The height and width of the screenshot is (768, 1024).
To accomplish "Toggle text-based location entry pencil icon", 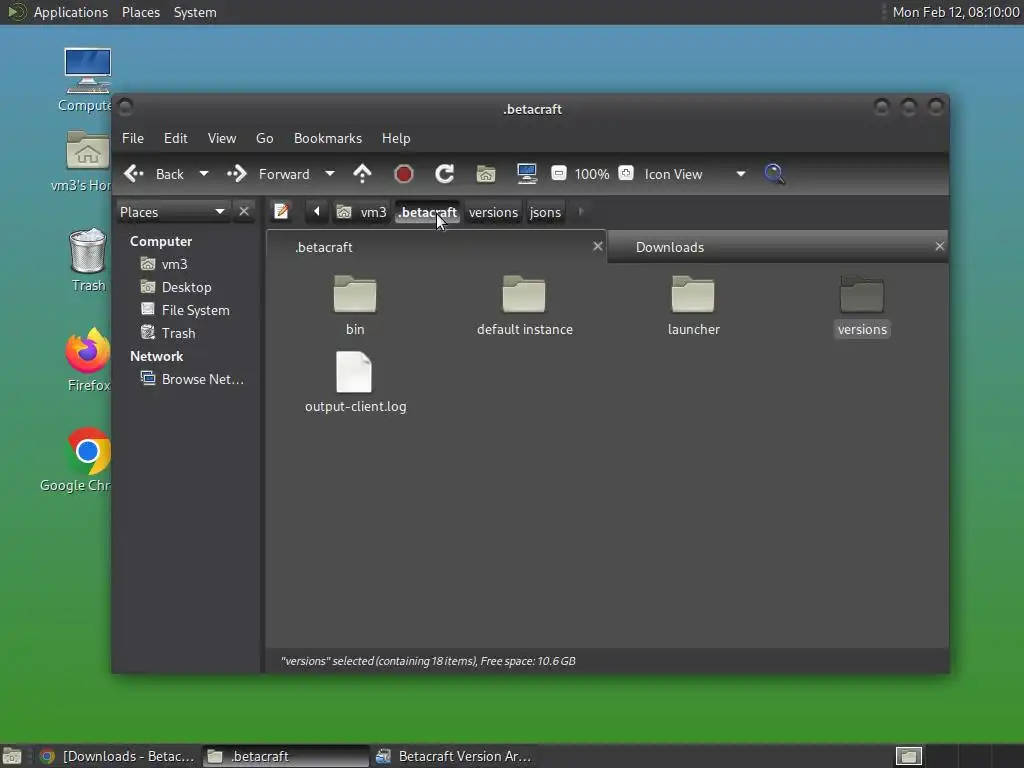I will (281, 212).
